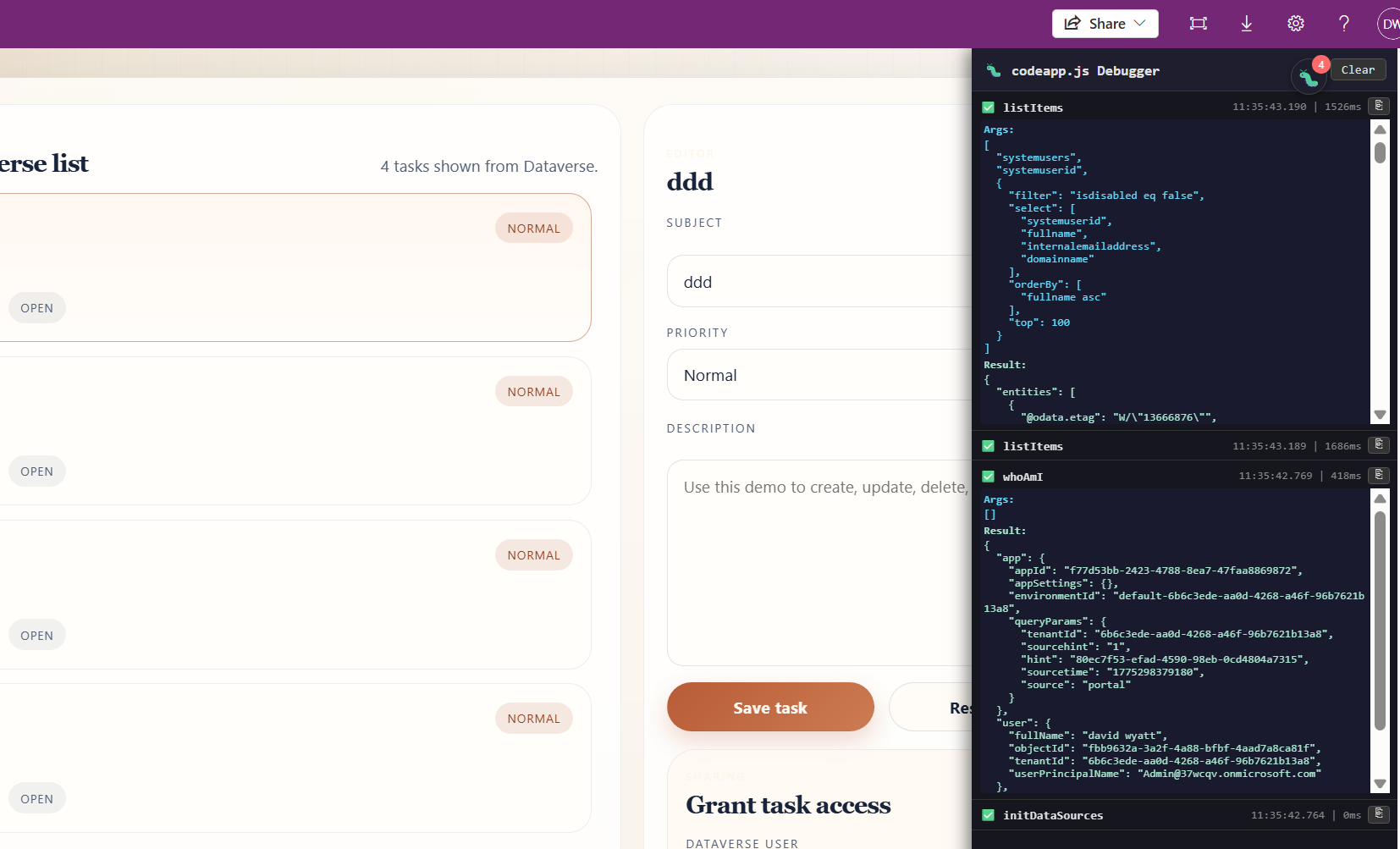Clear all debugger logs
The width and height of the screenshot is (1400, 849).
[1358, 69]
